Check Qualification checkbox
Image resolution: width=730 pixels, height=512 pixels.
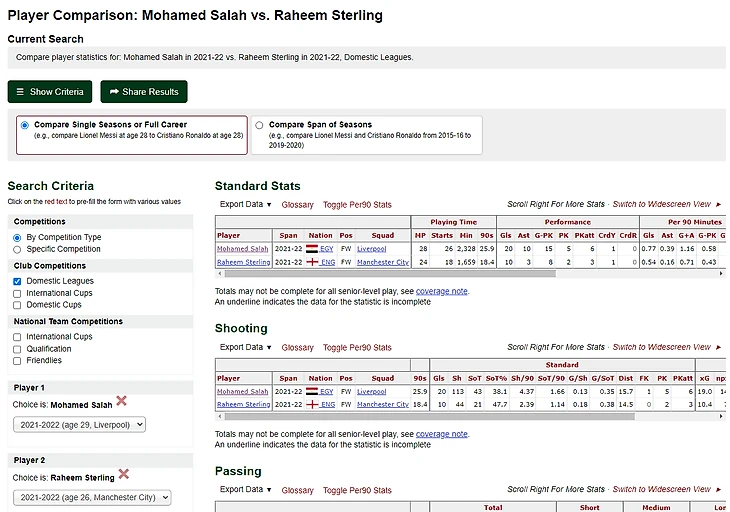tap(17, 349)
